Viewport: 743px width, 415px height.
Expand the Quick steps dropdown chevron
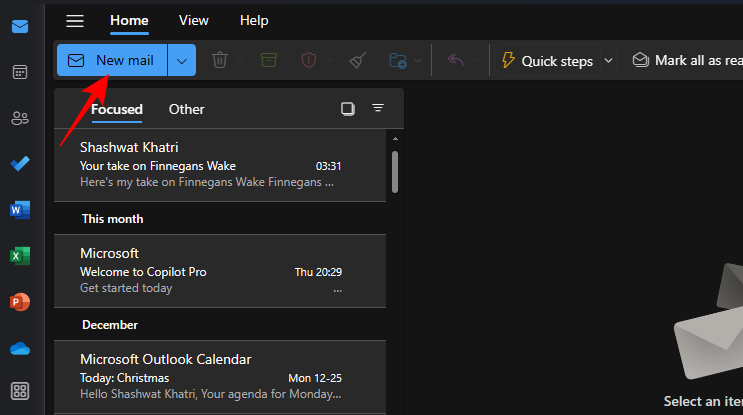(608, 61)
